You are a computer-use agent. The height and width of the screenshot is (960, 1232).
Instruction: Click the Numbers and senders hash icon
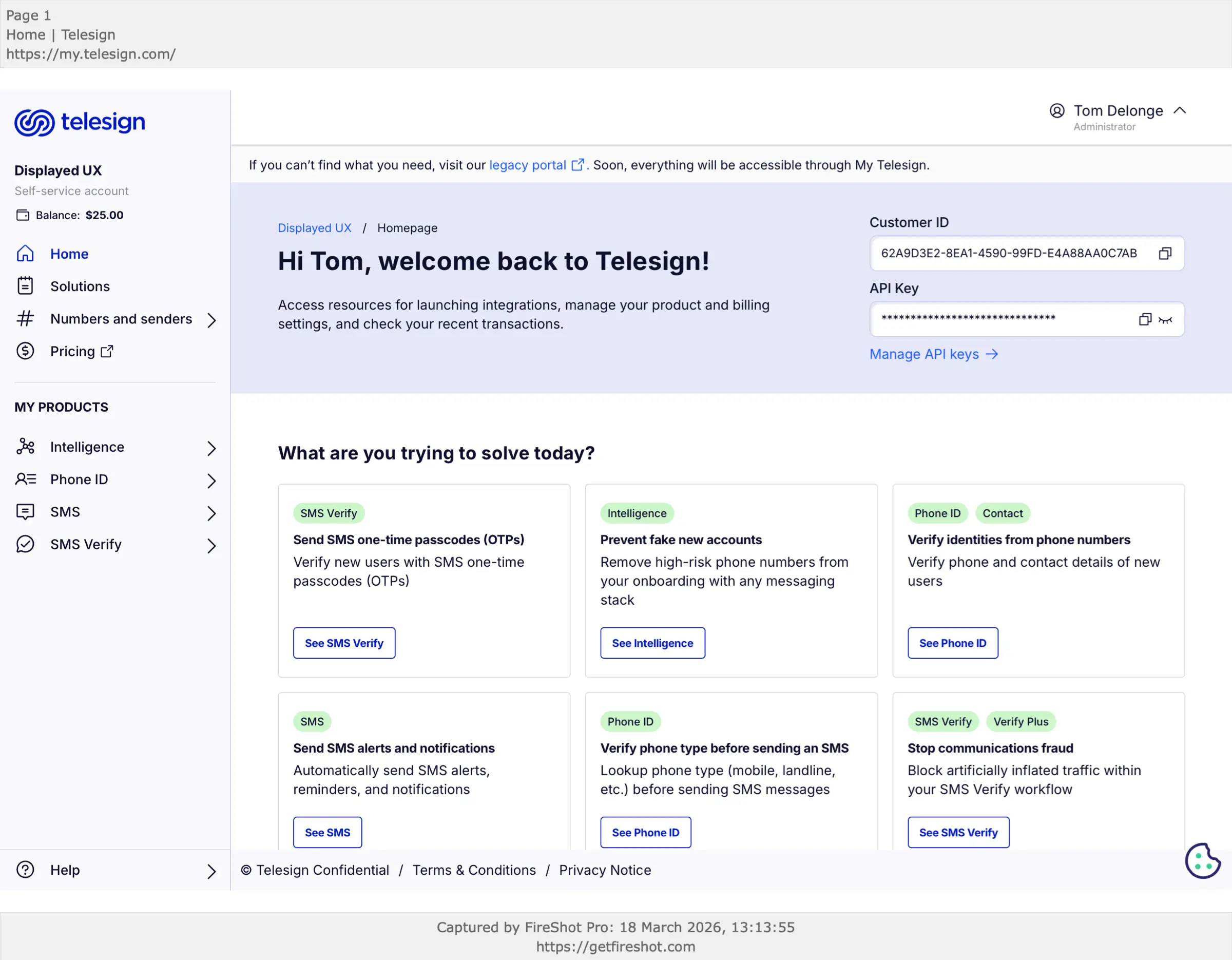pos(25,319)
